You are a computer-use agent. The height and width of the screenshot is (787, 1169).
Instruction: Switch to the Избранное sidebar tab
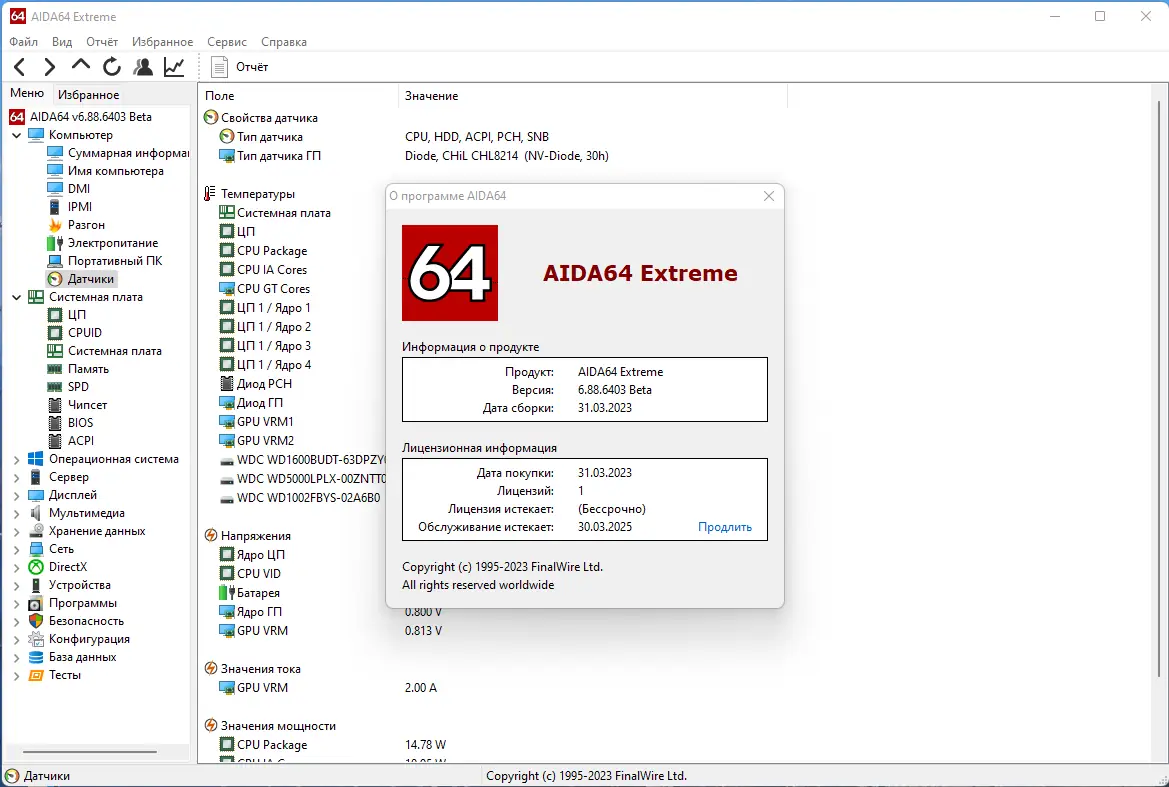pos(88,95)
